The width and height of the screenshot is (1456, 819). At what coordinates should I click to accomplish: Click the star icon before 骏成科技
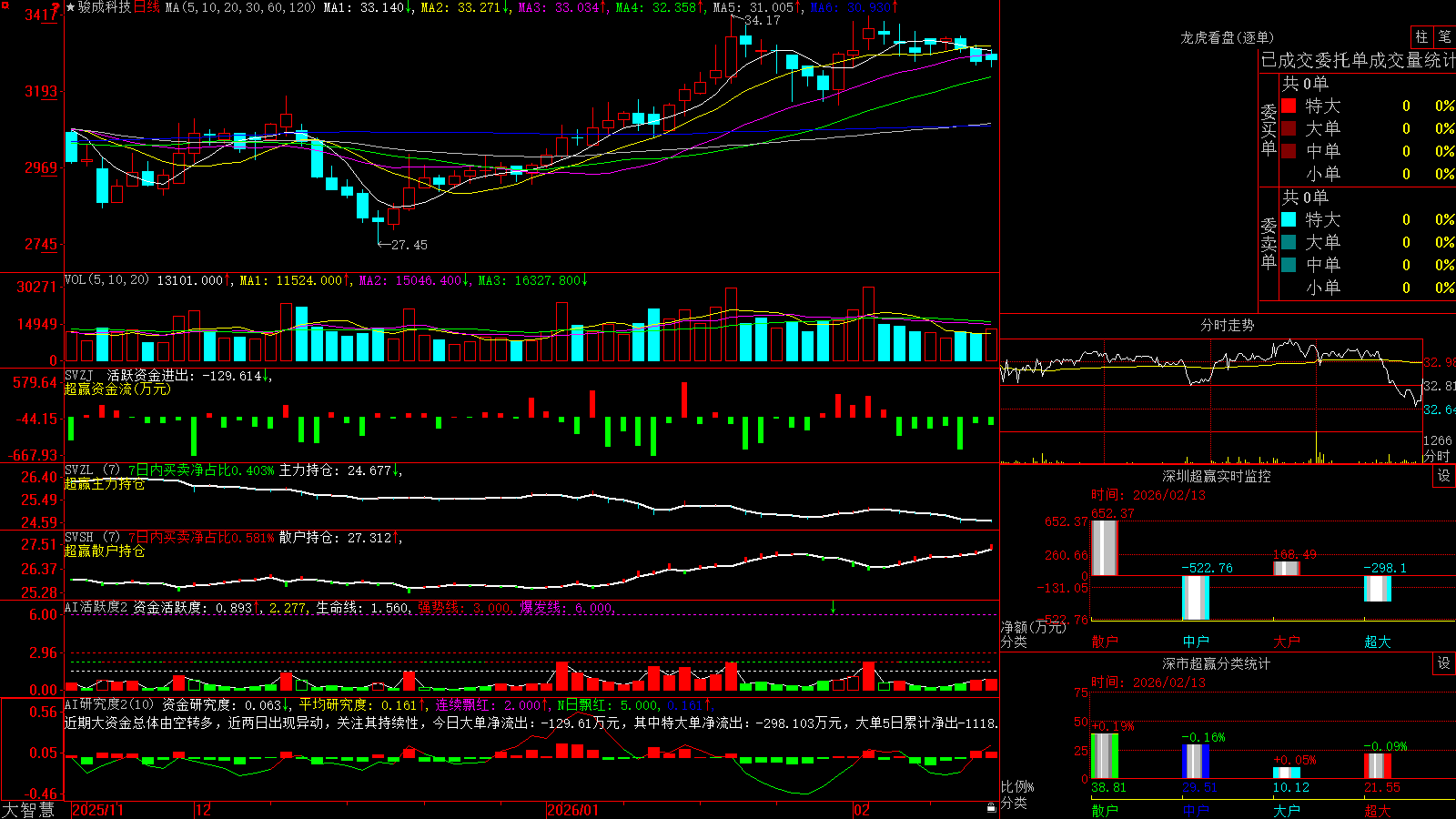[x=70, y=7]
